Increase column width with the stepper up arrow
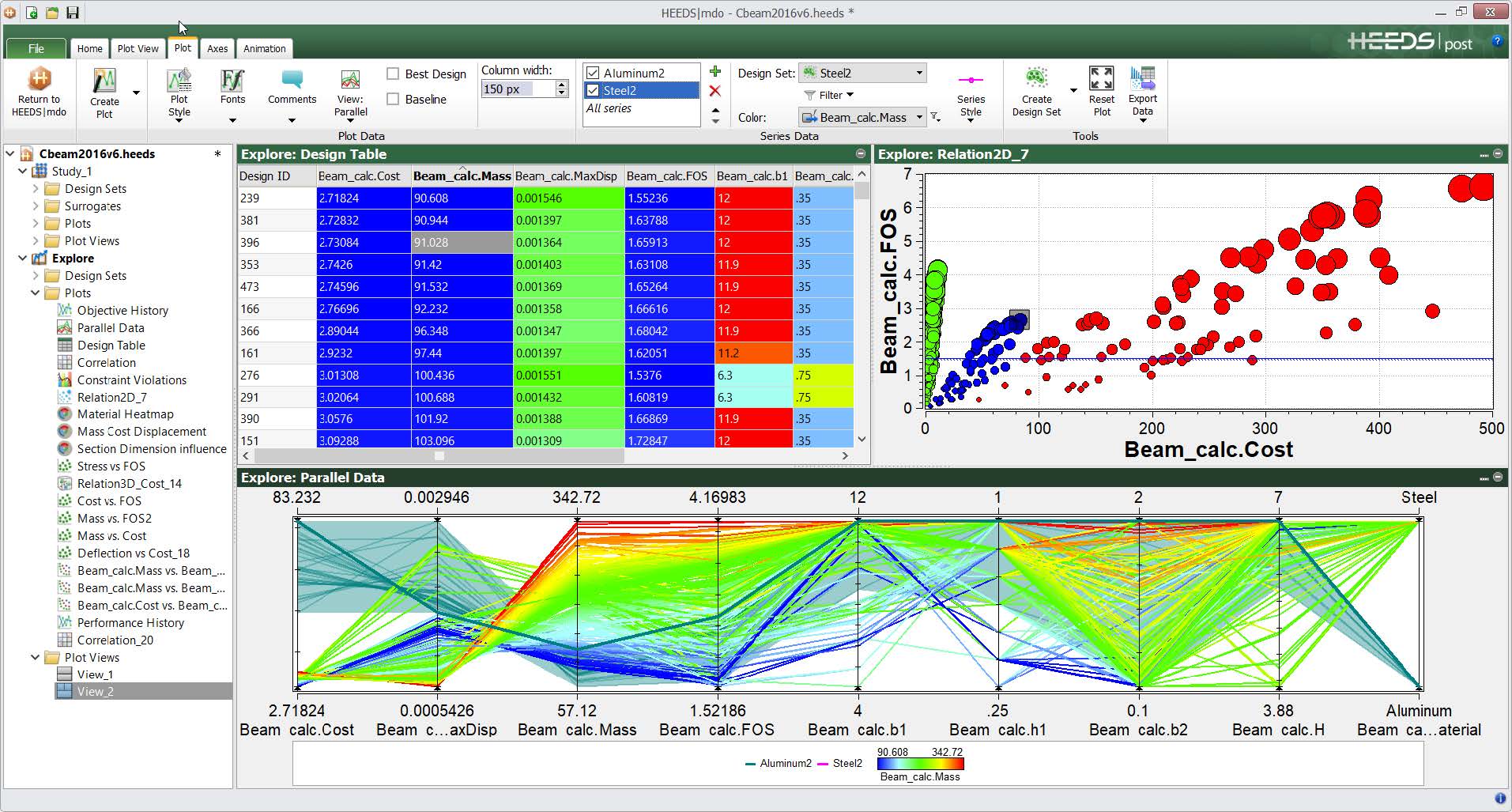1512x812 pixels. pyautogui.click(x=562, y=85)
